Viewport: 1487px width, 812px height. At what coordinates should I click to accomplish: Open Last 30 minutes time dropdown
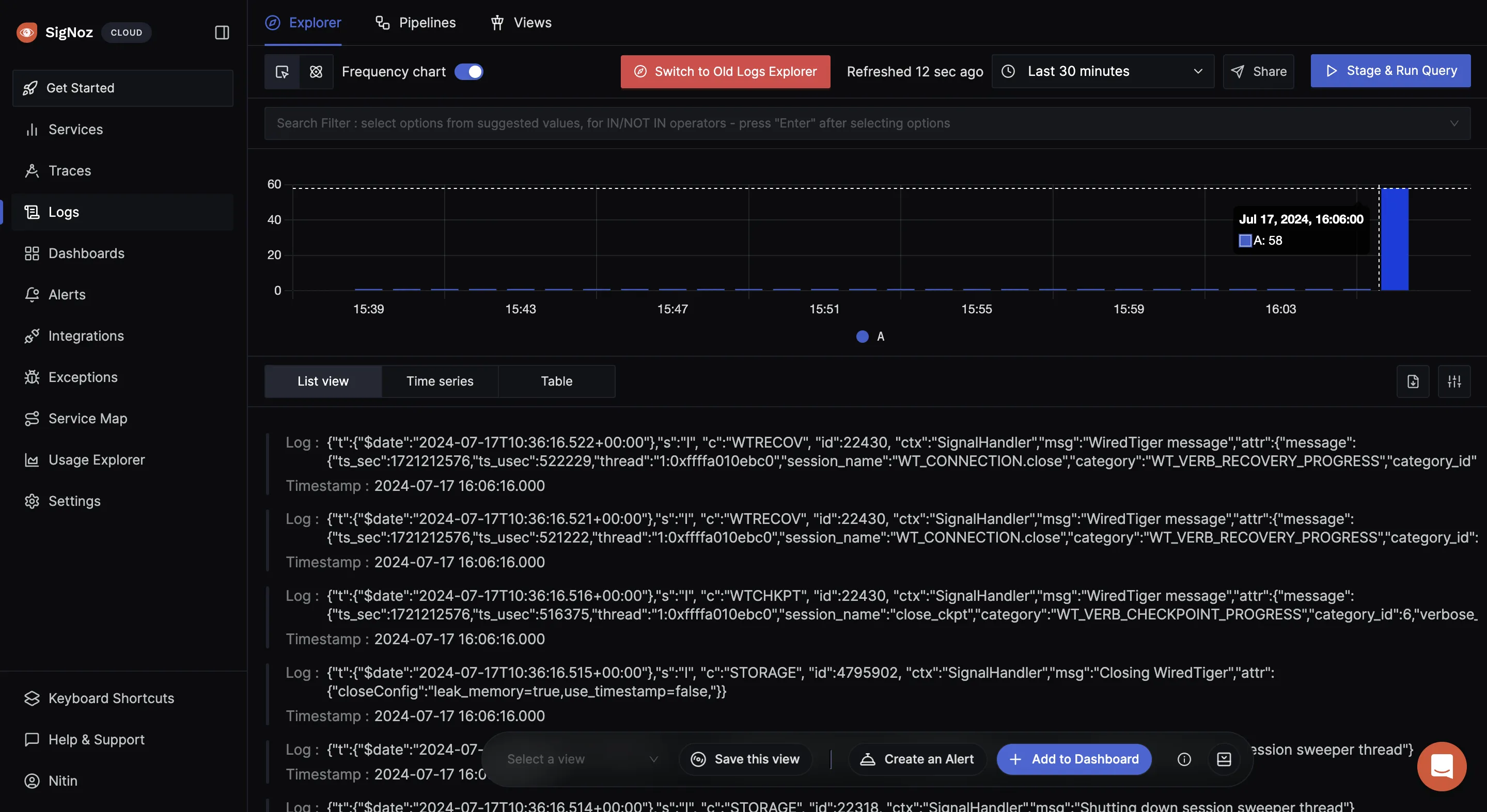(x=1103, y=72)
